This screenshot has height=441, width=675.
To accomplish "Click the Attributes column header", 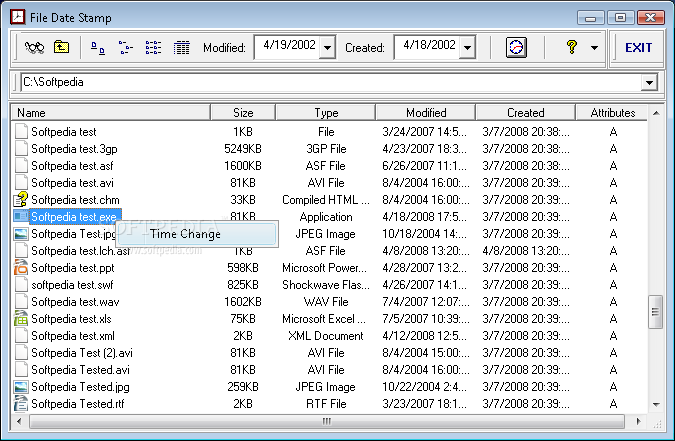I will [612, 112].
